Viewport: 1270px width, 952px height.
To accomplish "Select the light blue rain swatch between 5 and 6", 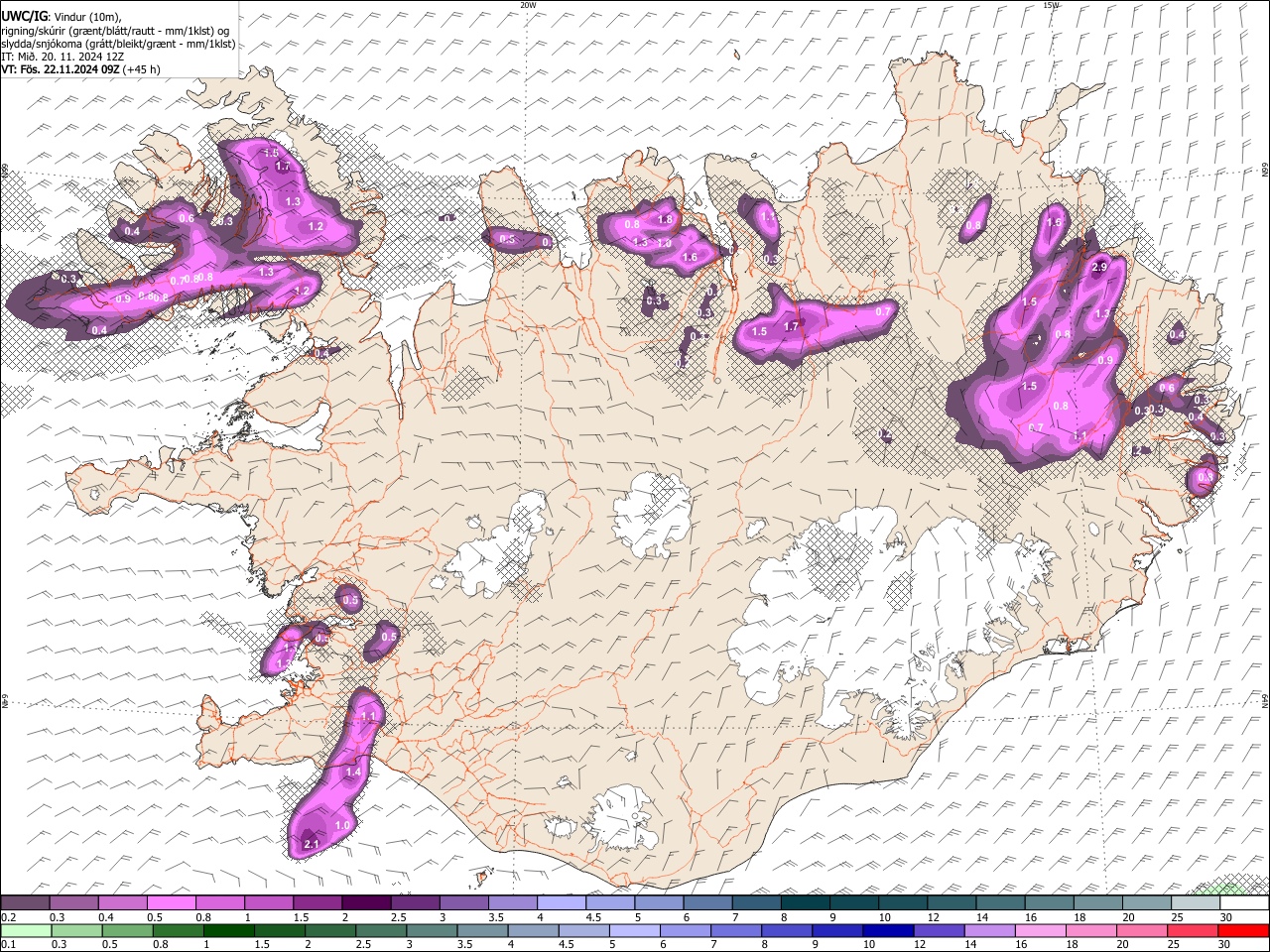I will click(x=635, y=930).
